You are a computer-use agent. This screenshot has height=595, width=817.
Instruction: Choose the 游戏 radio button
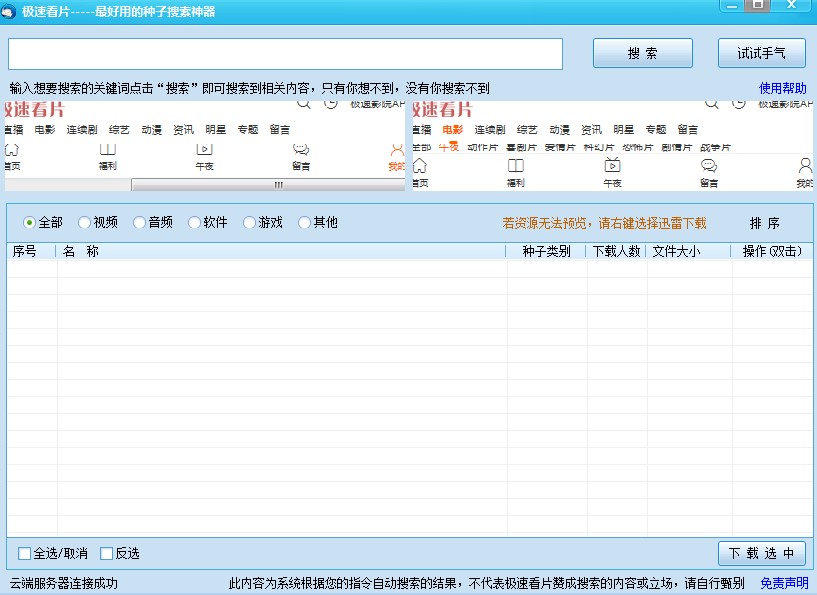[x=249, y=223]
